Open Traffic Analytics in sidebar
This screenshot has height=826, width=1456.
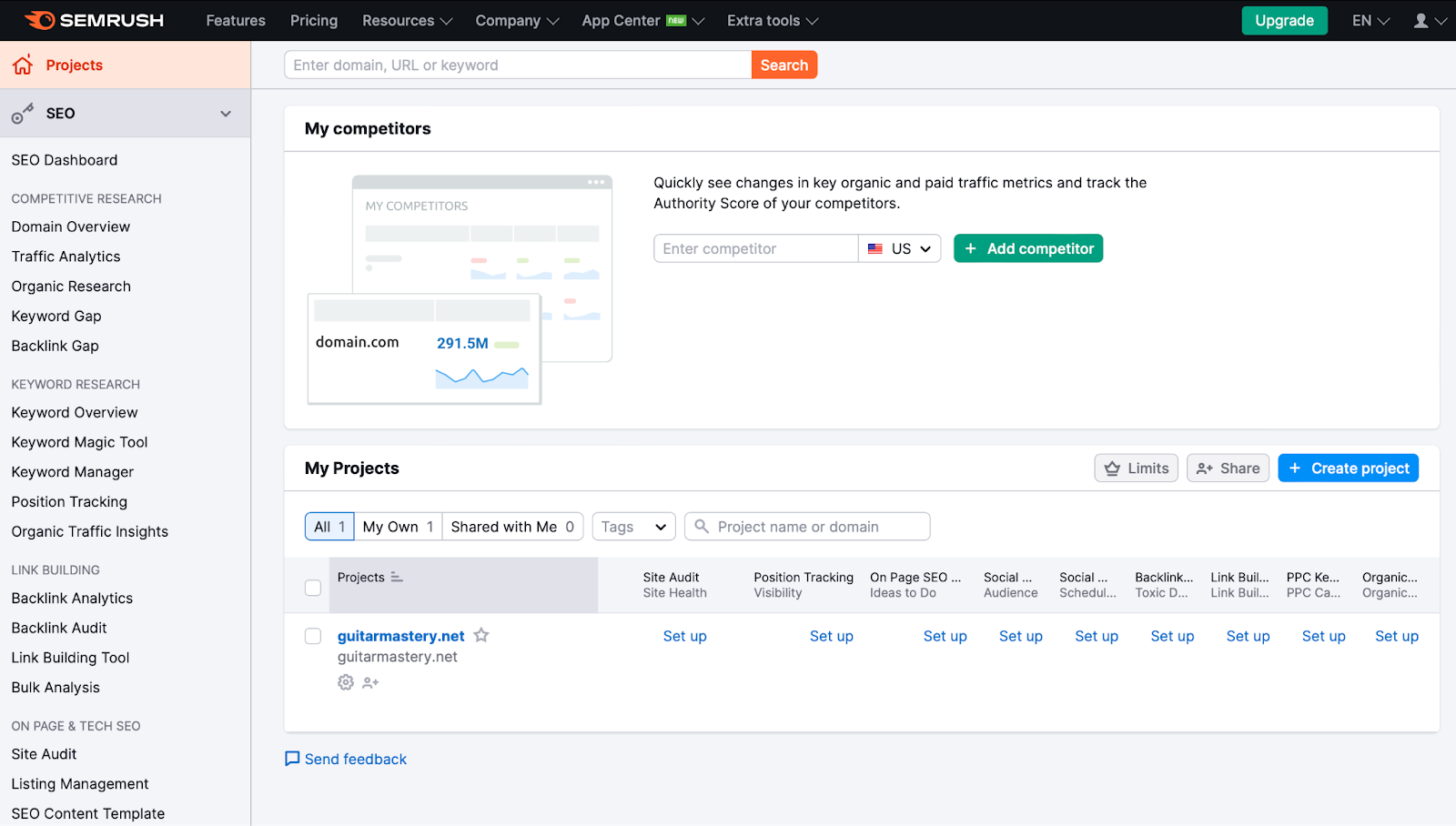coord(66,257)
